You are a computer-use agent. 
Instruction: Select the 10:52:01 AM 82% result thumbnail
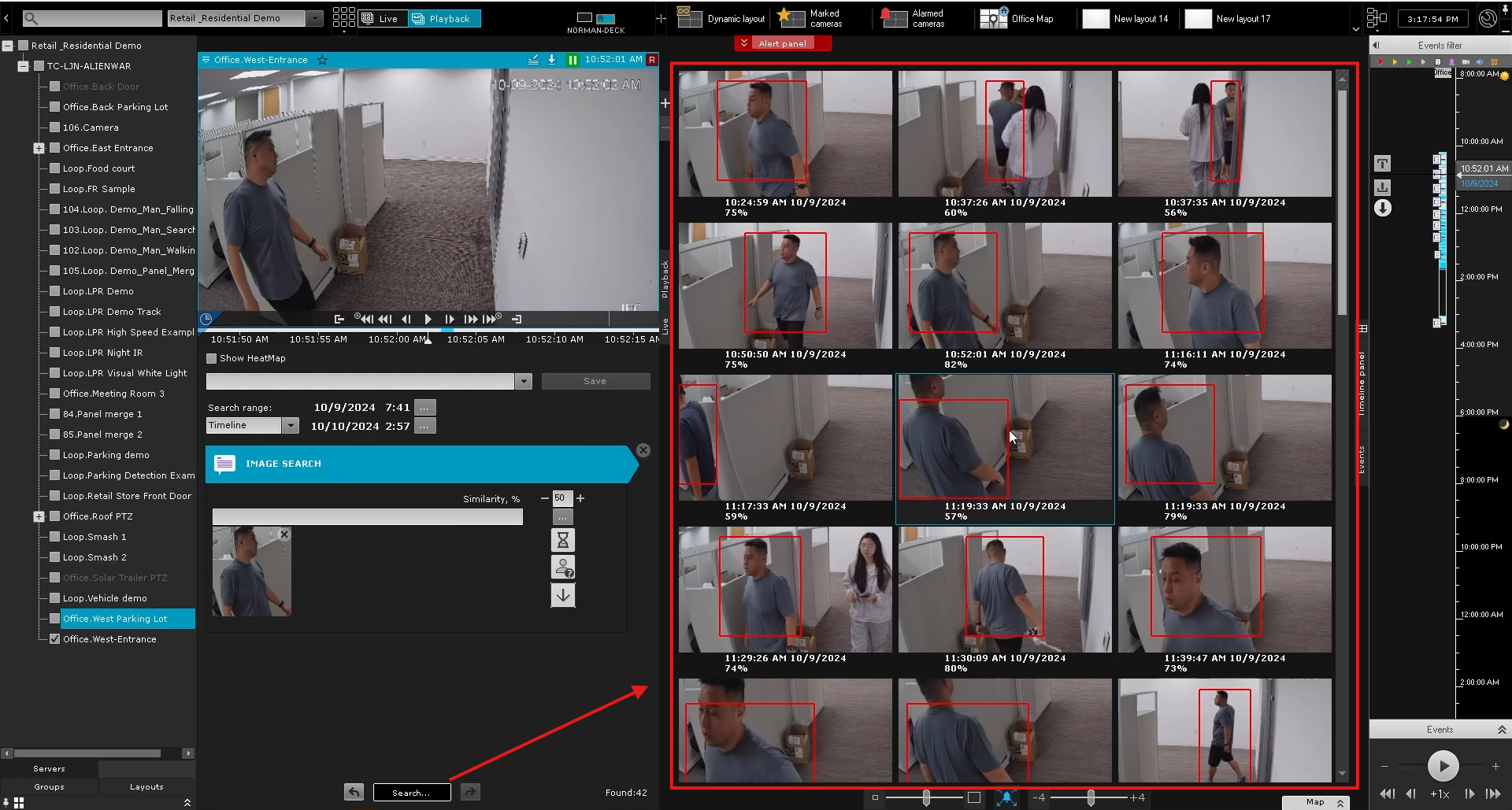[x=1004, y=287]
